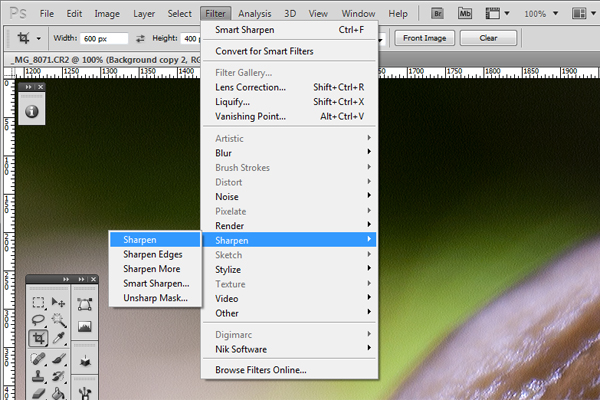Open the Video submenu

point(289,298)
